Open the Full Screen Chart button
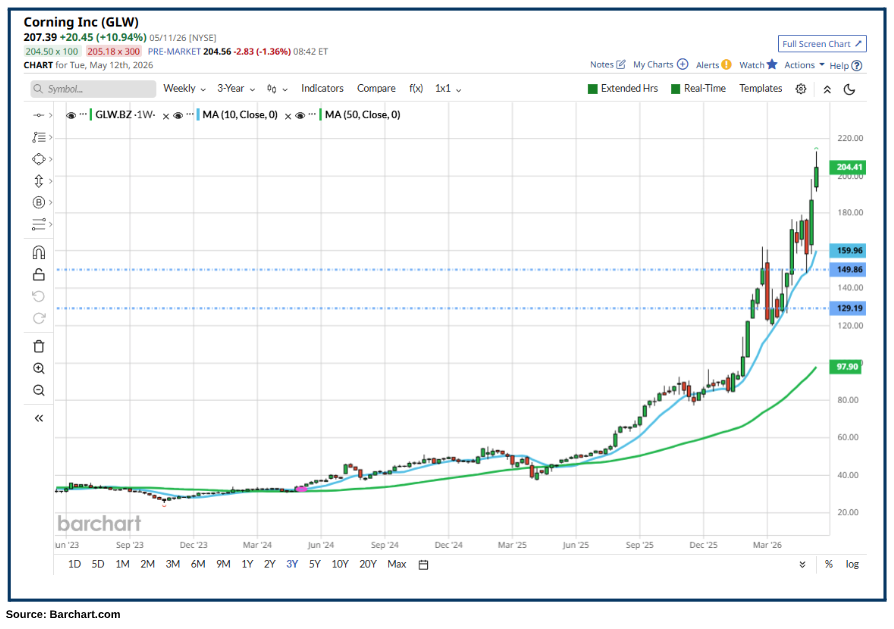The height and width of the screenshot is (629, 894). pyautogui.click(x=822, y=44)
